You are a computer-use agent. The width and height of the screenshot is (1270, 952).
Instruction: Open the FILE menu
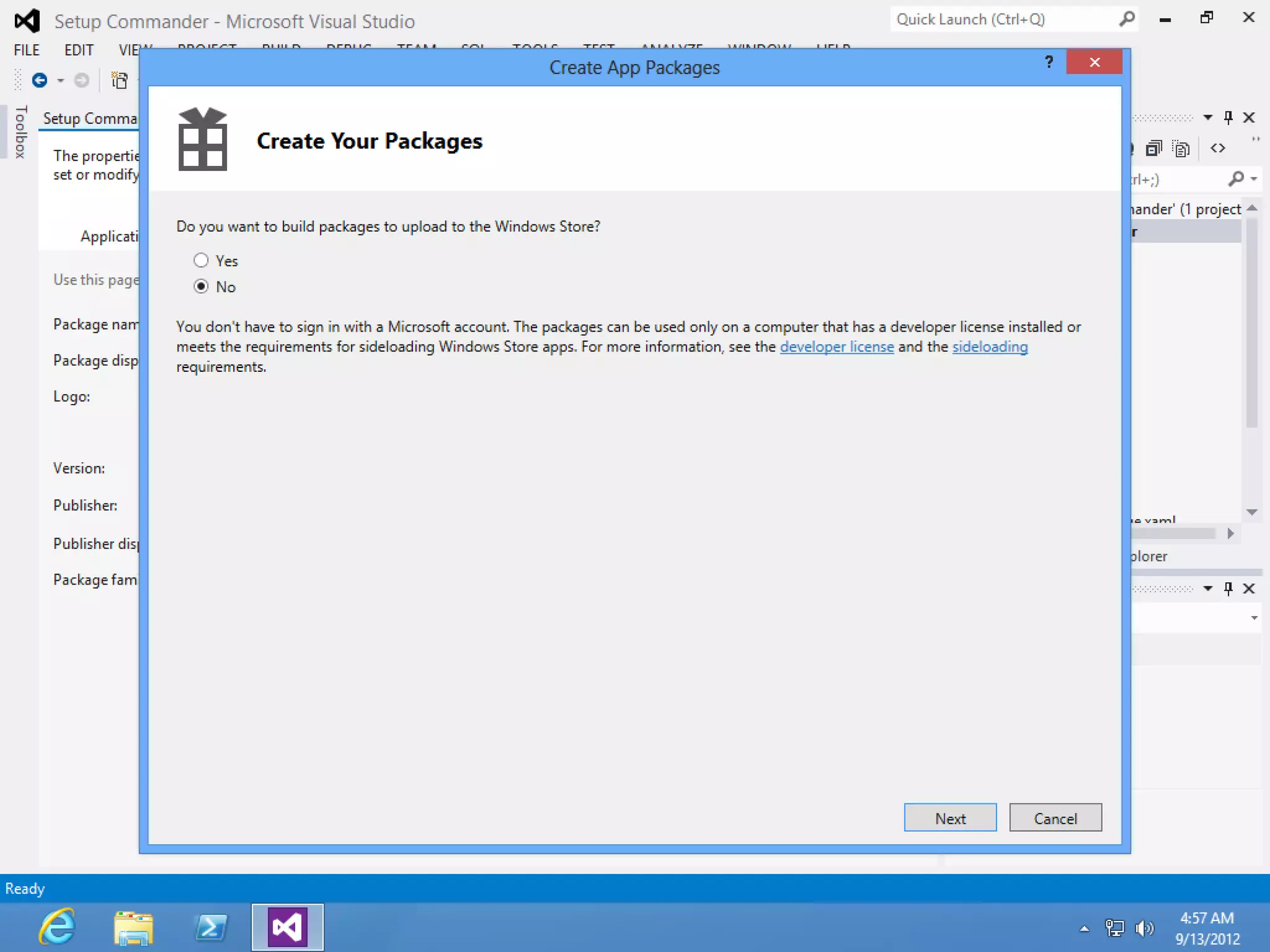27,50
